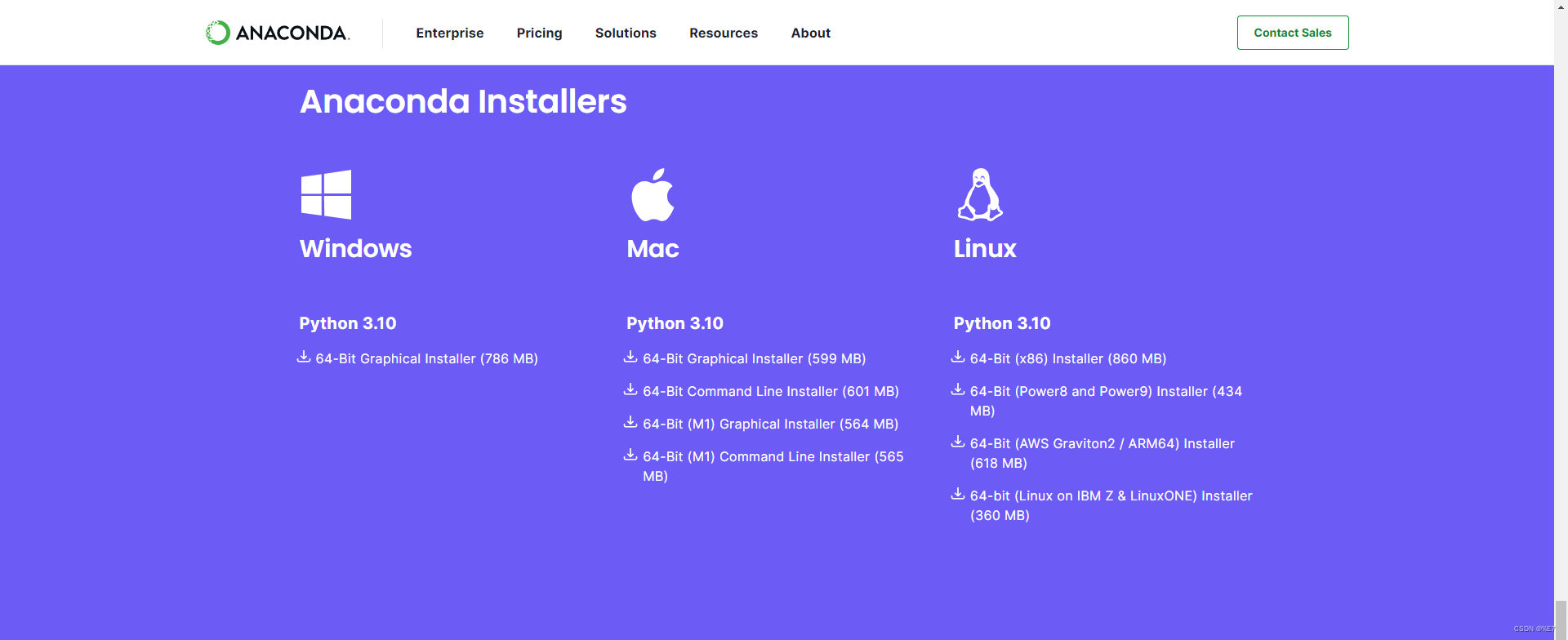Download Mac 64-Bit Command Line Installer (601 MB)
Image resolution: width=1568 pixels, height=640 pixels.
(x=771, y=391)
